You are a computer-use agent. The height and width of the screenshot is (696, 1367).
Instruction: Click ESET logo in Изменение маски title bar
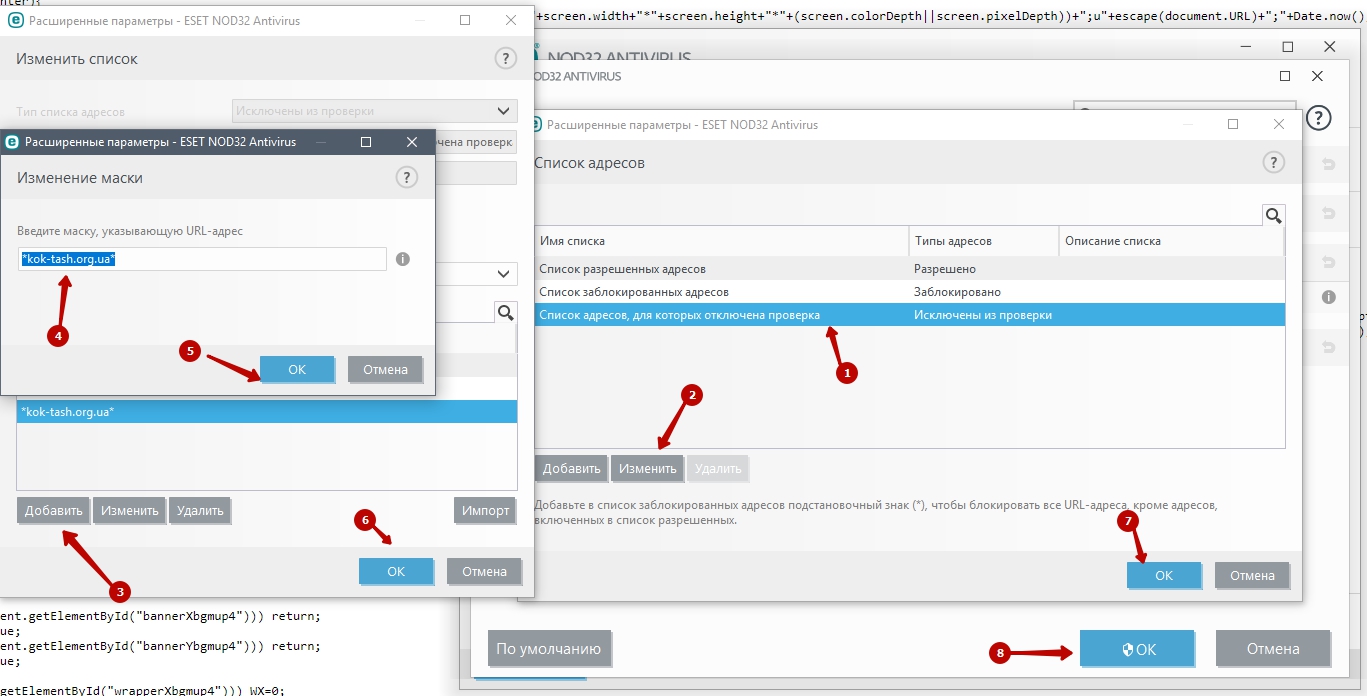[x=14, y=142]
